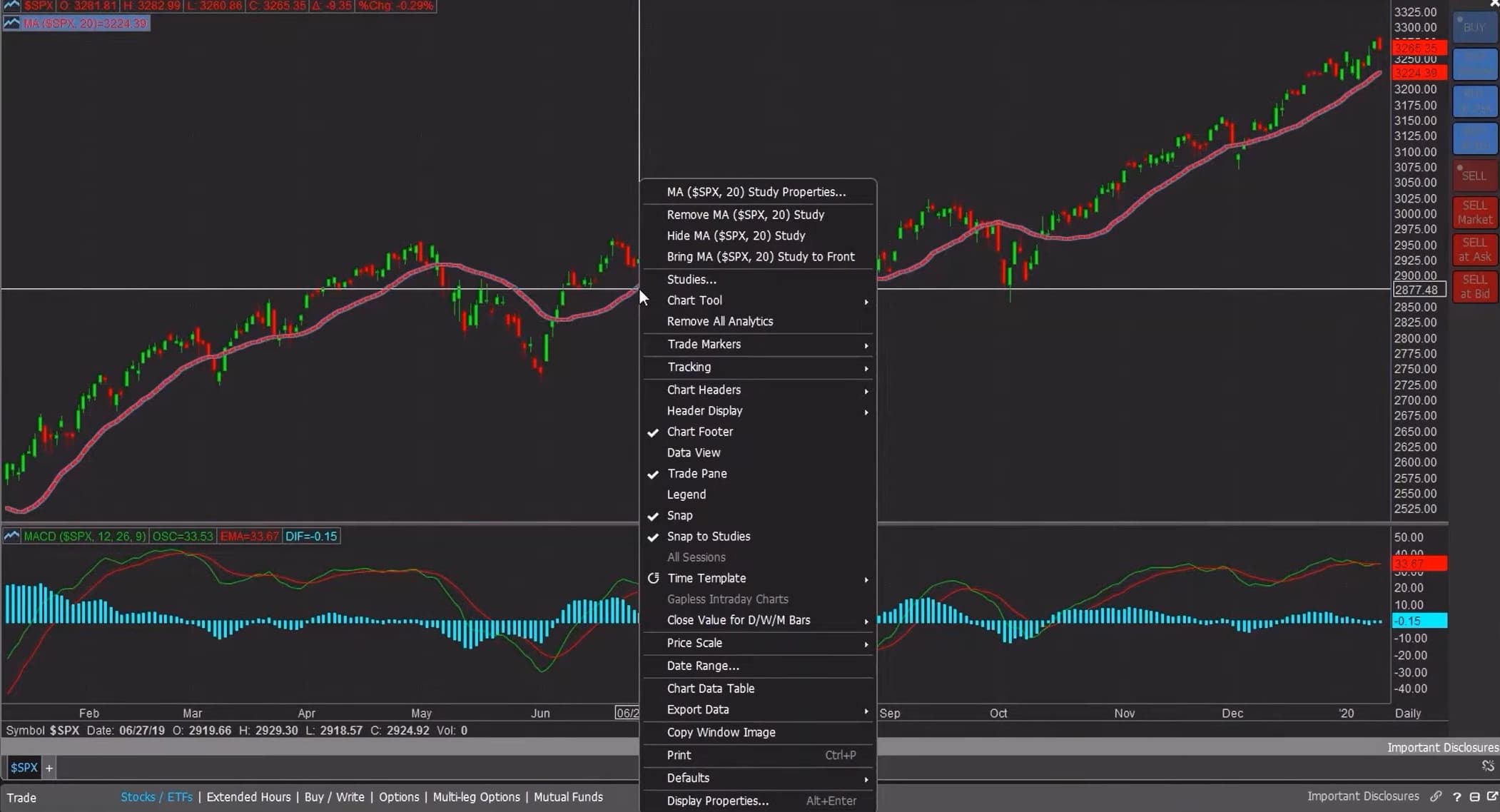Expand Close Value for D/W/M Bars submenu
1500x812 pixels.
click(758, 620)
